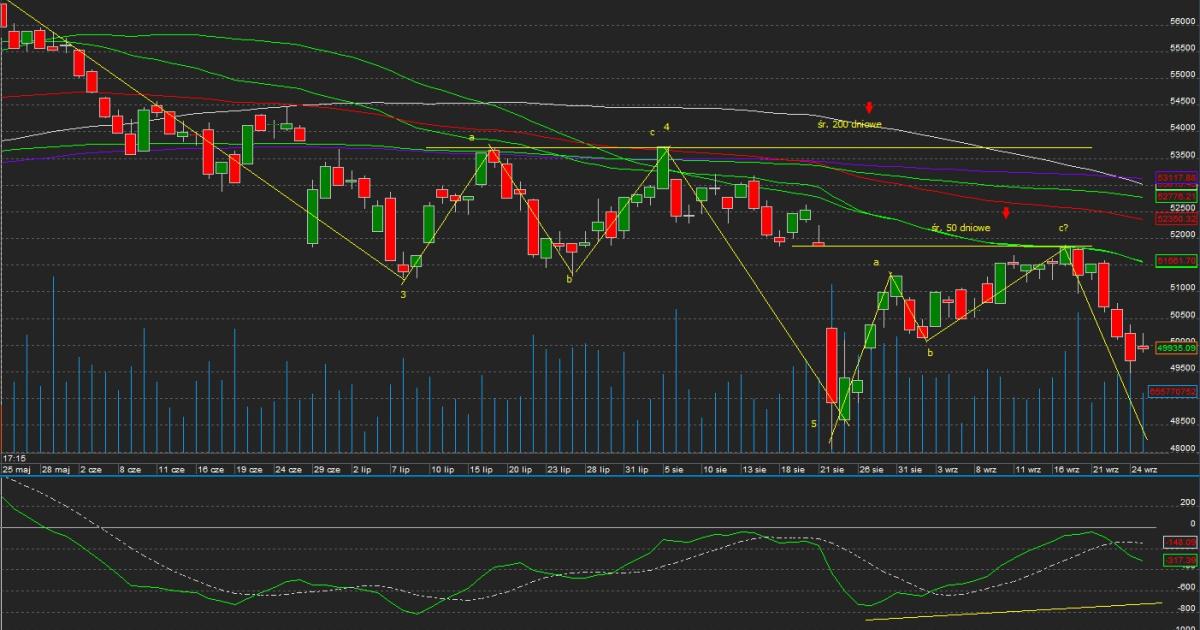Select the '25 maj' date on the time axis
This screenshot has height=630, width=1200.
pos(15,469)
